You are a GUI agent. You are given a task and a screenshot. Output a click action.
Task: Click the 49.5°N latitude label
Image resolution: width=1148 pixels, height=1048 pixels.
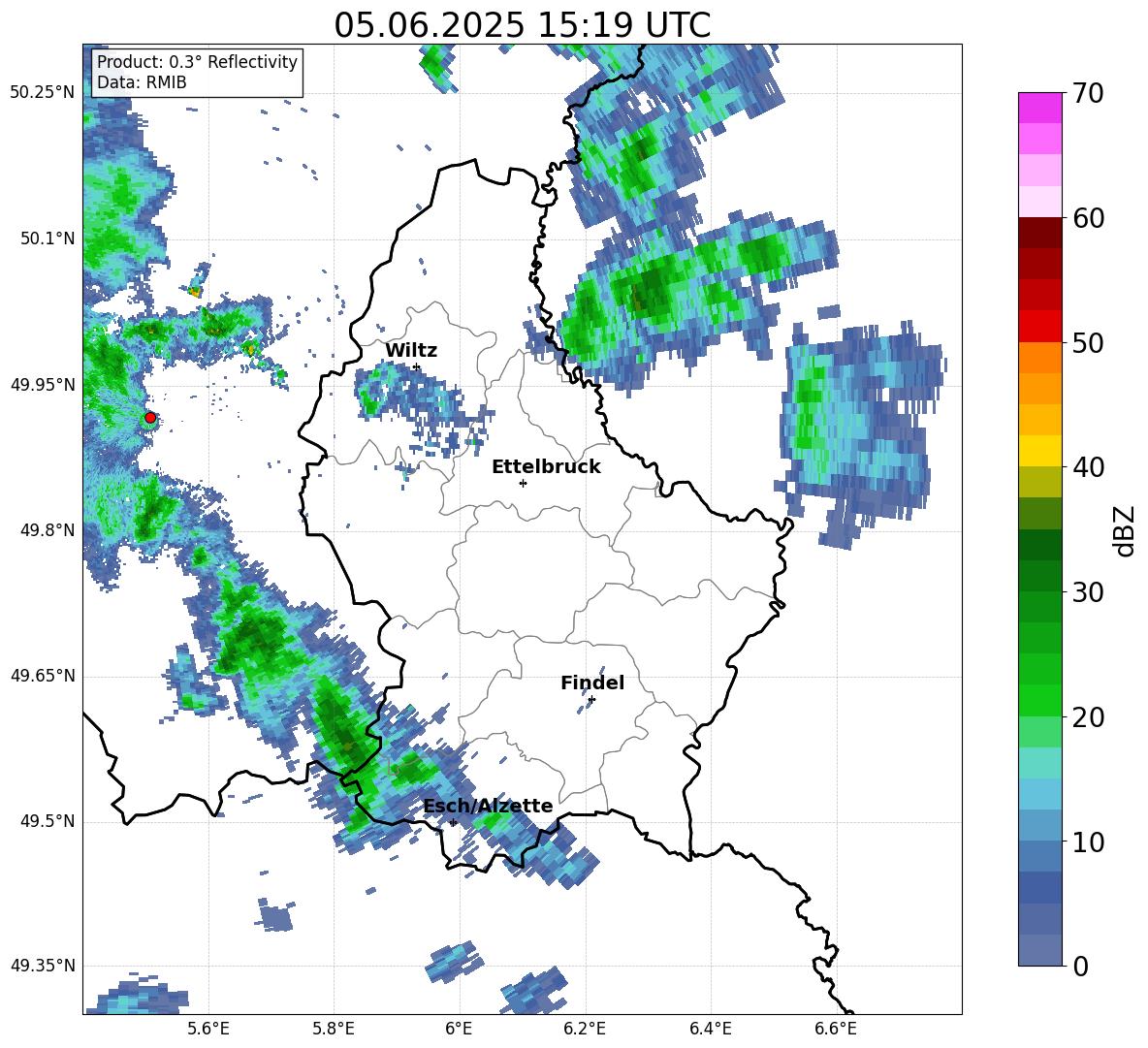[47, 821]
